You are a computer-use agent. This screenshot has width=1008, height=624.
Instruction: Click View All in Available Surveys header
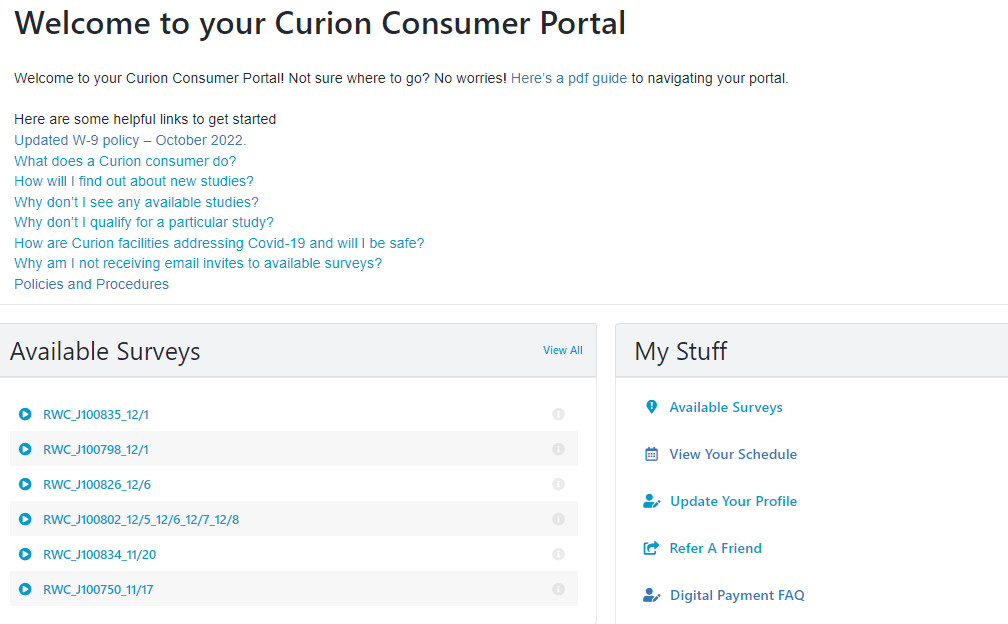(562, 350)
